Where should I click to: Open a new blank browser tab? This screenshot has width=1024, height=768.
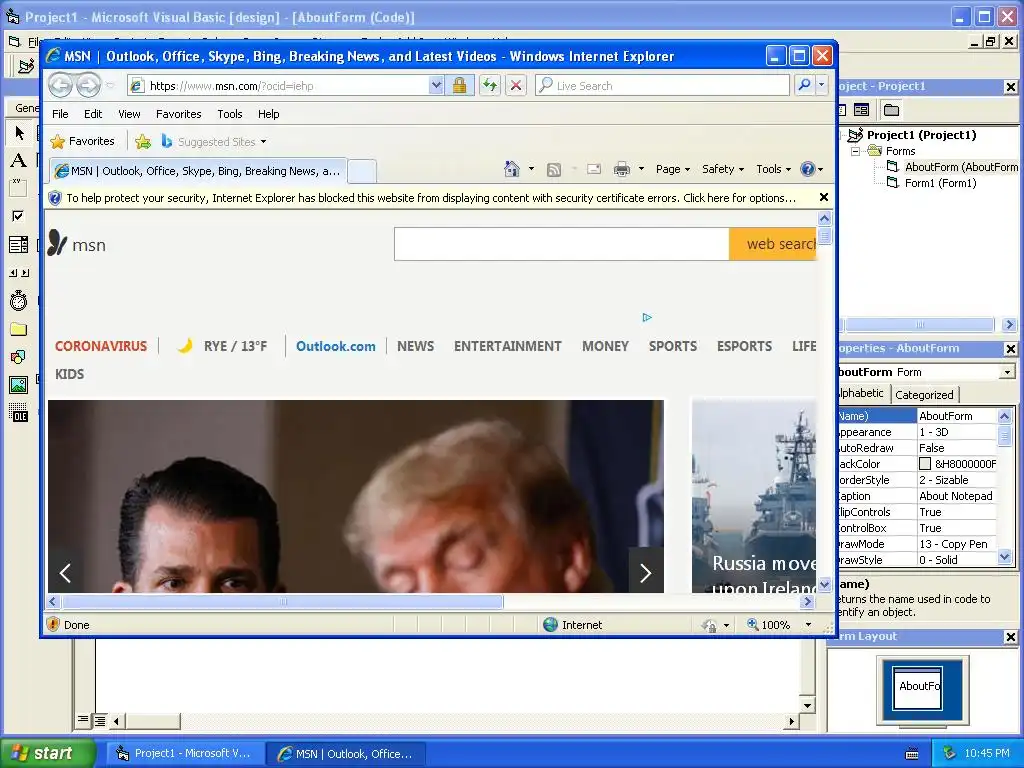(361, 172)
